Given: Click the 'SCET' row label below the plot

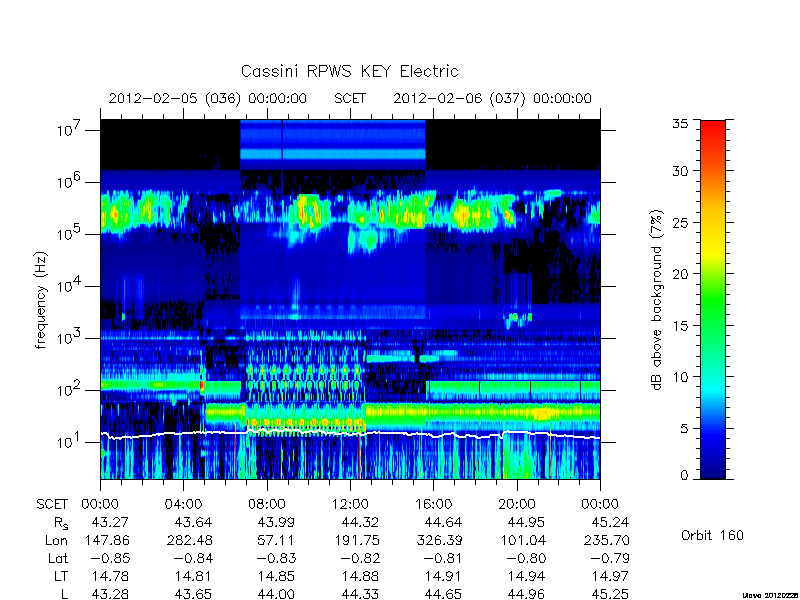Looking at the screenshot, I should click(x=52, y=505).
